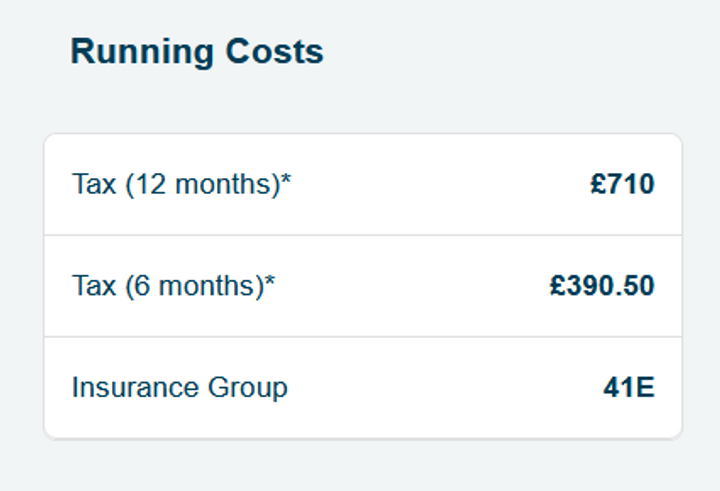Click the £710 tax value
720x491 pixels.
(x=622, y=184)
